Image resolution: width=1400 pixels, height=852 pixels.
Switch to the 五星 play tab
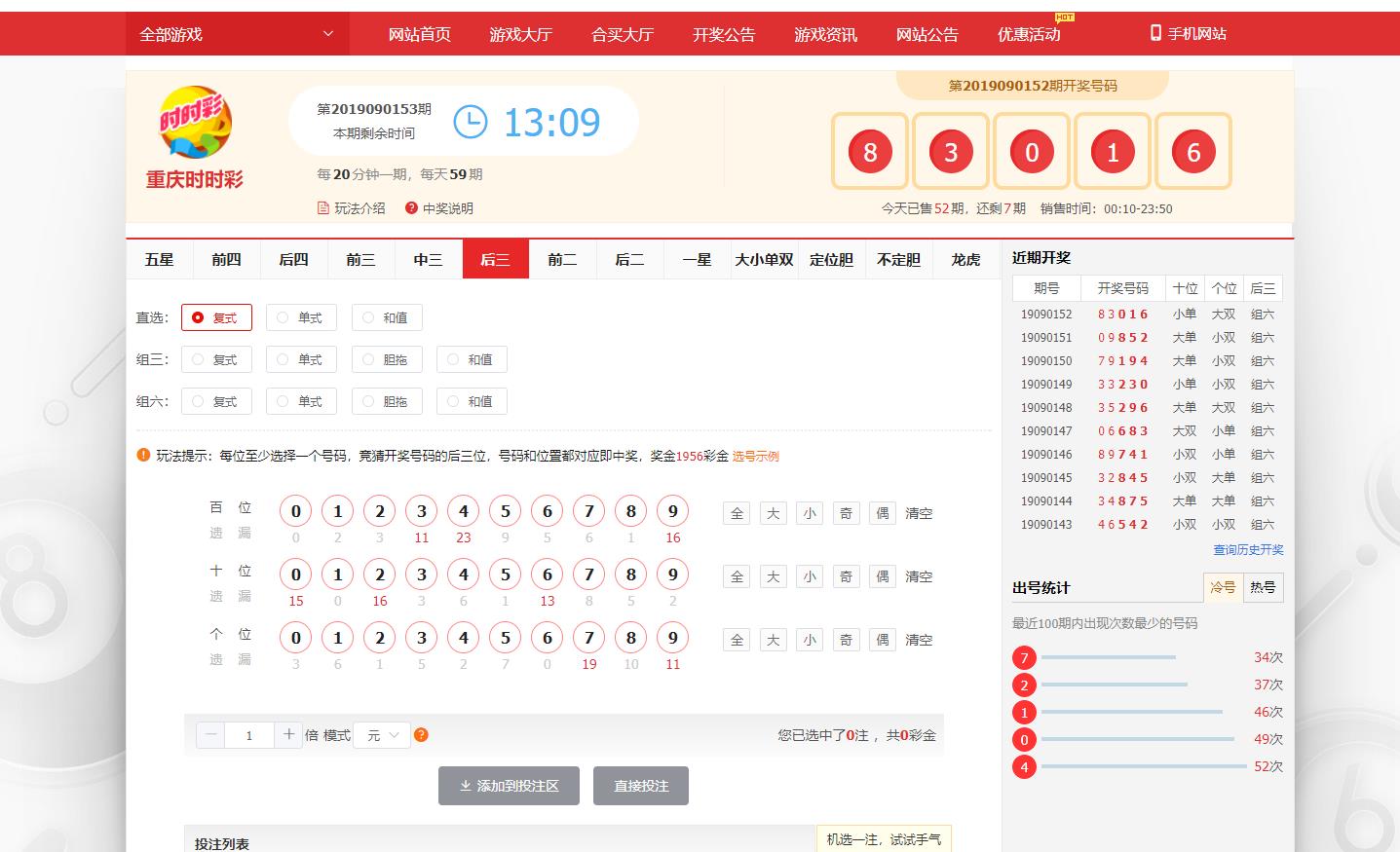point(159,260)
